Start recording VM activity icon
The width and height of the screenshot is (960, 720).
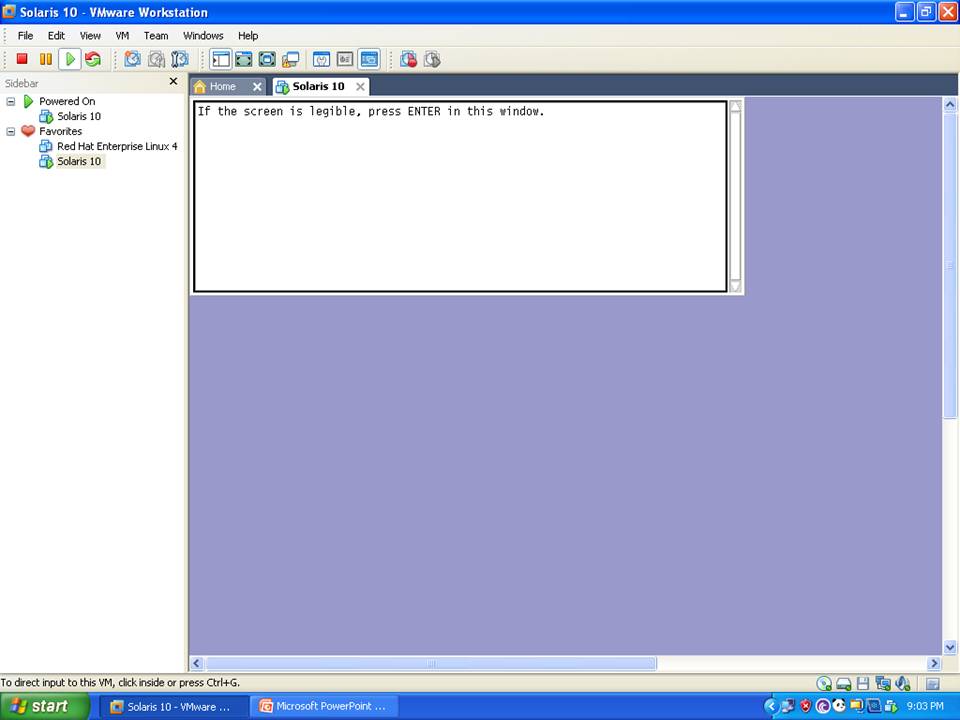click(x=408, y=59)
